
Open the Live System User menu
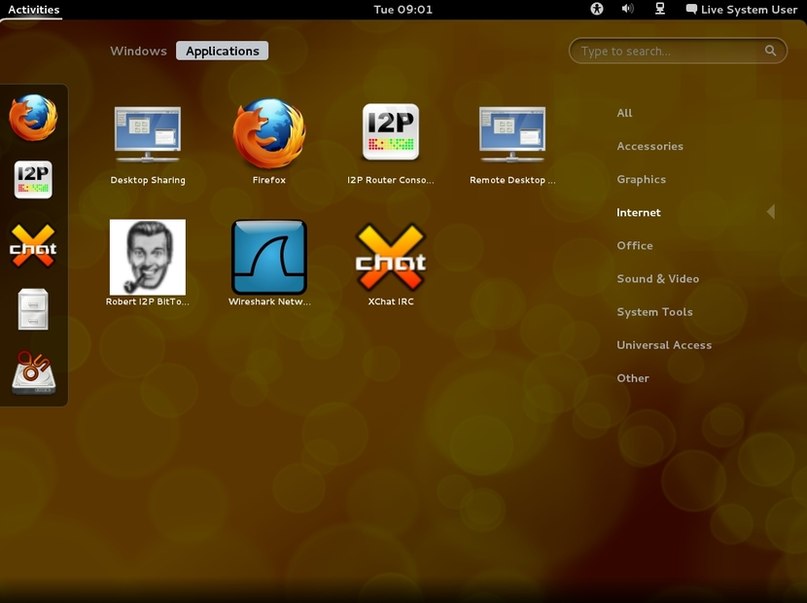742,9
